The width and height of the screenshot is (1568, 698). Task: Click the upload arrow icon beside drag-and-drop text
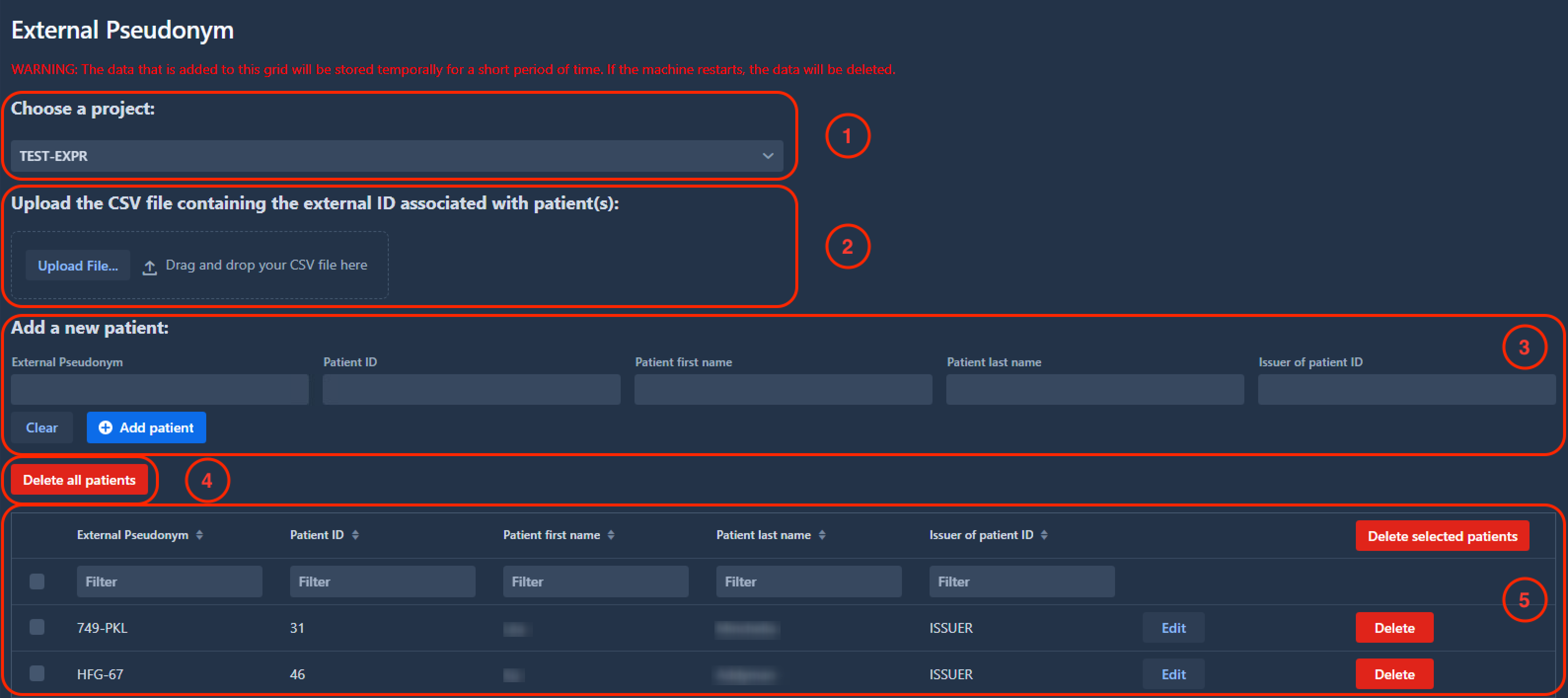coord(149,267)
